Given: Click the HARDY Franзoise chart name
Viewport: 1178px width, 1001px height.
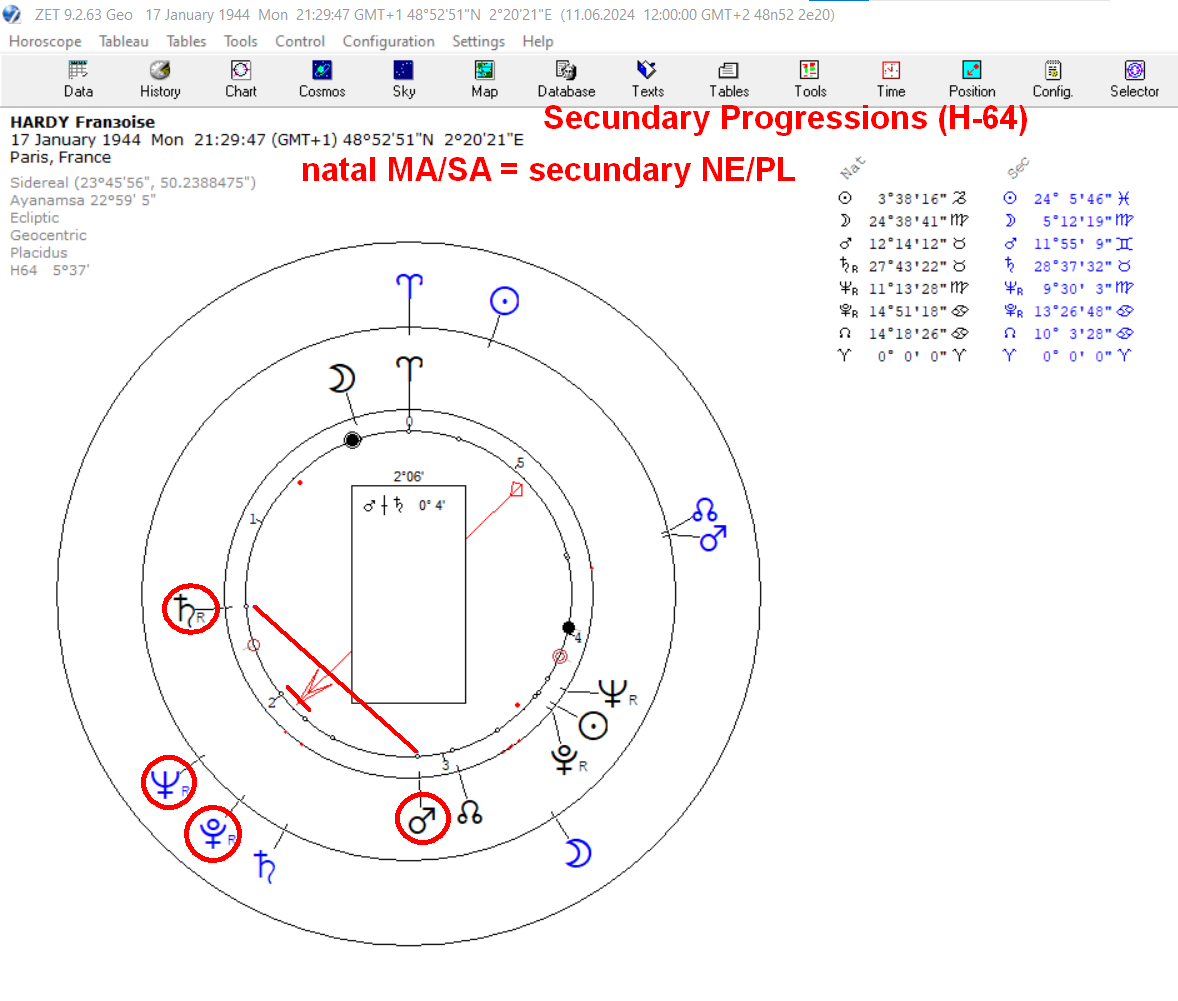Looking at the screenshot, I should [83, 122].
